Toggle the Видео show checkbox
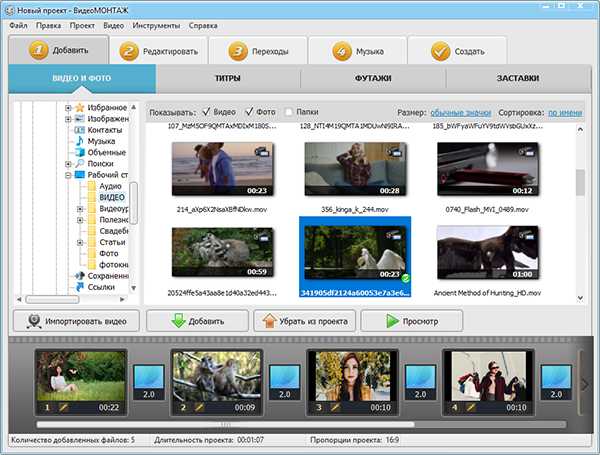 pos(206,112)
